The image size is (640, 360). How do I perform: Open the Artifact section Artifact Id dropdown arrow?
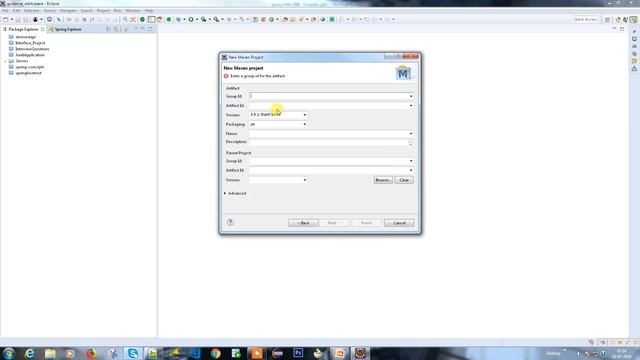coord(411,106)
